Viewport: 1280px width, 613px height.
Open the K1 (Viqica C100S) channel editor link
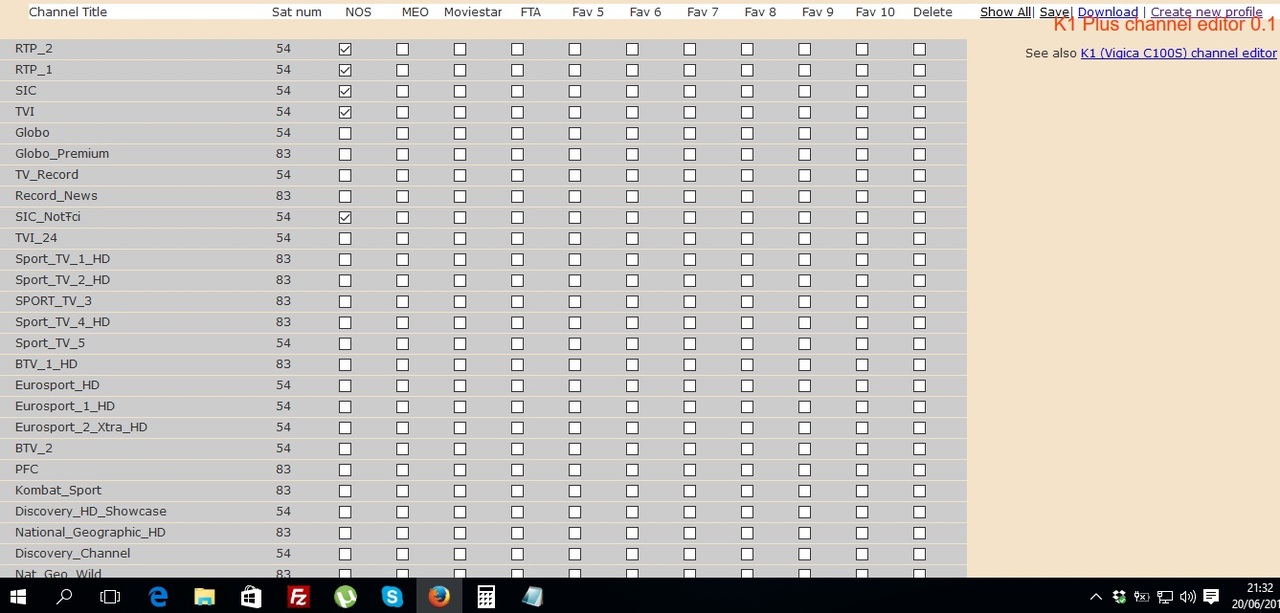1178,53
